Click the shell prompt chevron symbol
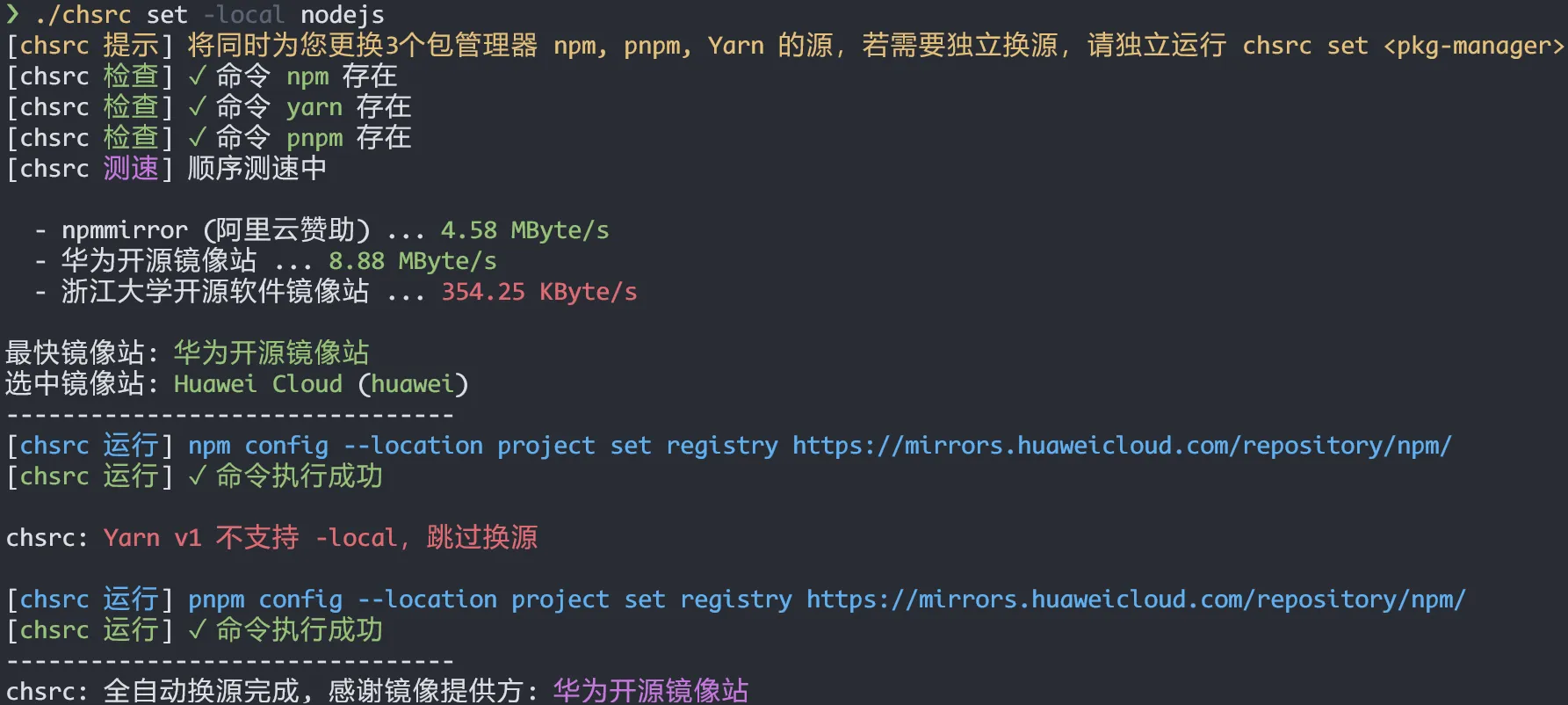This screenshot has height=705, width=1568. (12, 13)
